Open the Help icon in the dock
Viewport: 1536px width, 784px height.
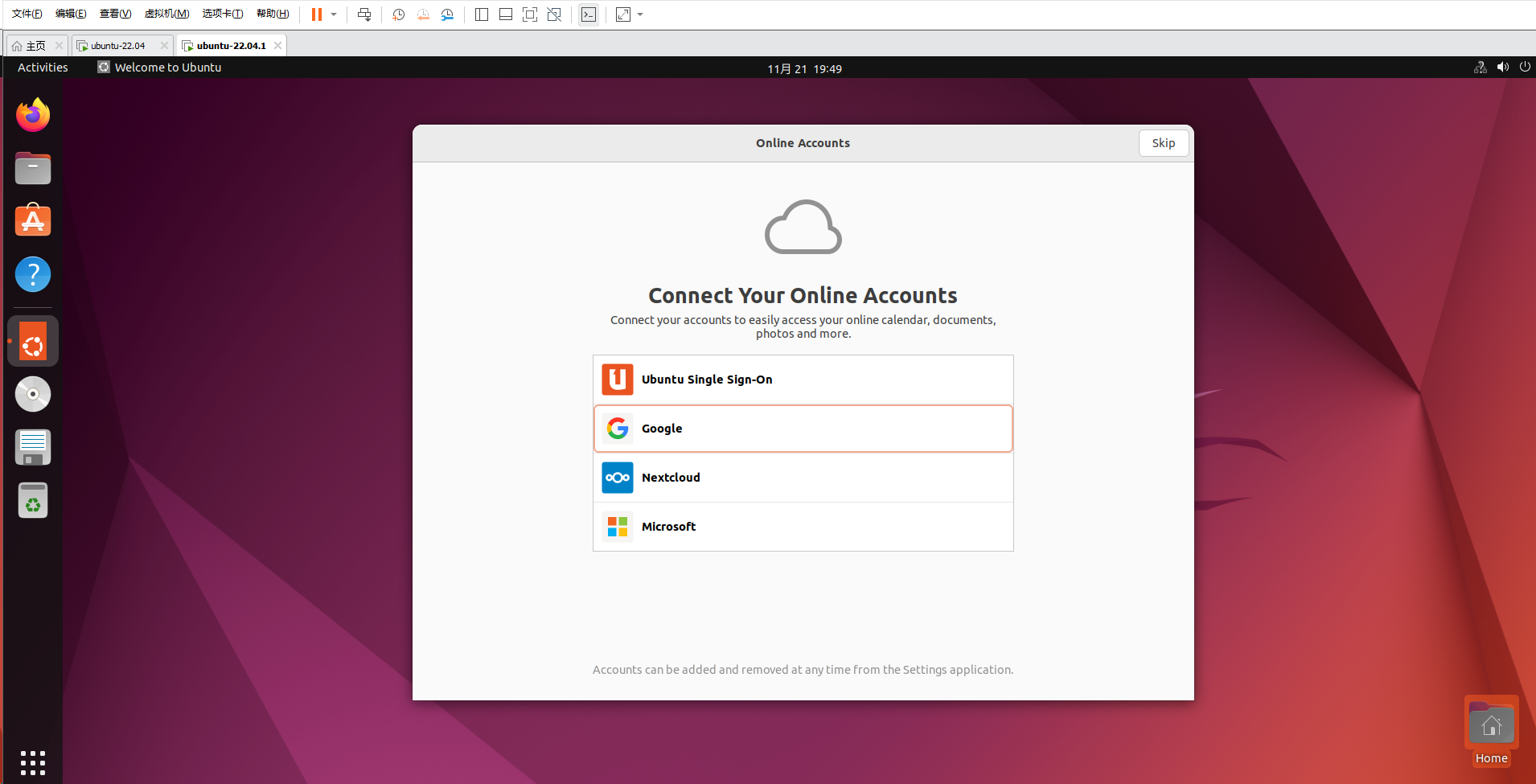click(x=33, y=274)
